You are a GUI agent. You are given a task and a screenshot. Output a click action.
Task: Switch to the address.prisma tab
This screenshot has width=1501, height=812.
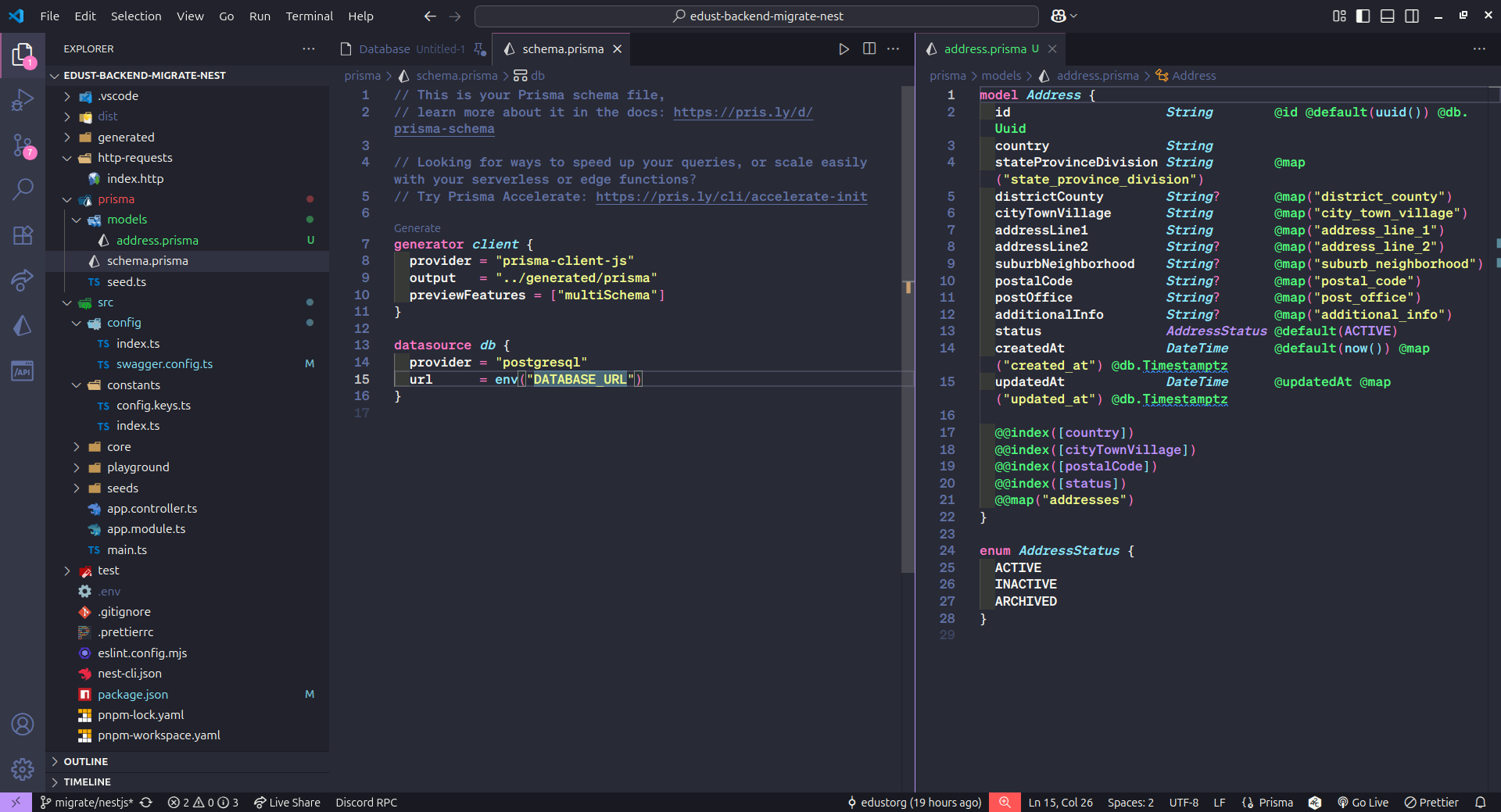click(x=984, y=49)
